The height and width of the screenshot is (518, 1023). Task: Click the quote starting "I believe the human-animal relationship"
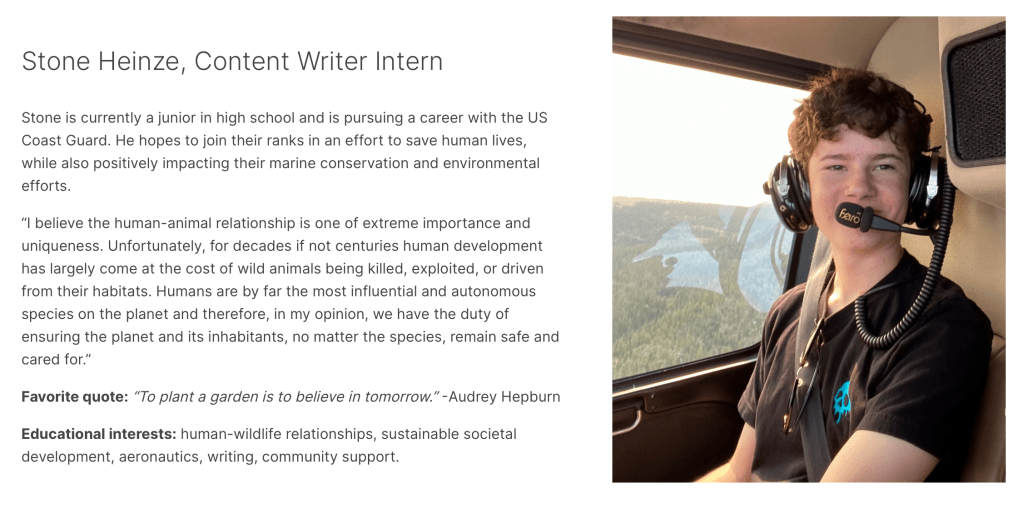[x=290, y=291]
